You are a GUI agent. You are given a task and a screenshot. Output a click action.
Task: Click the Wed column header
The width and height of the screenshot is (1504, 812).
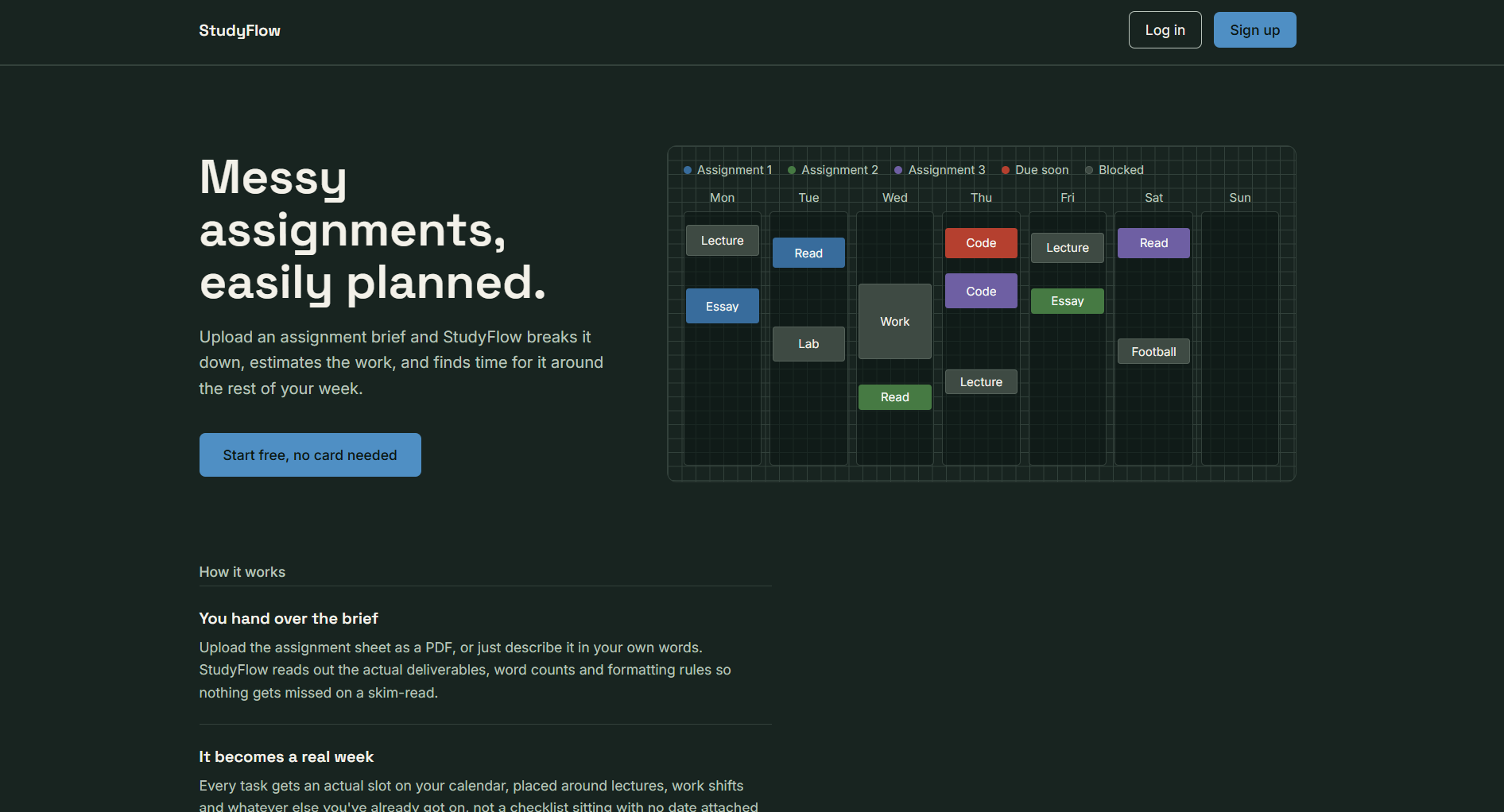pyautogui.click(x=894, y=198)
